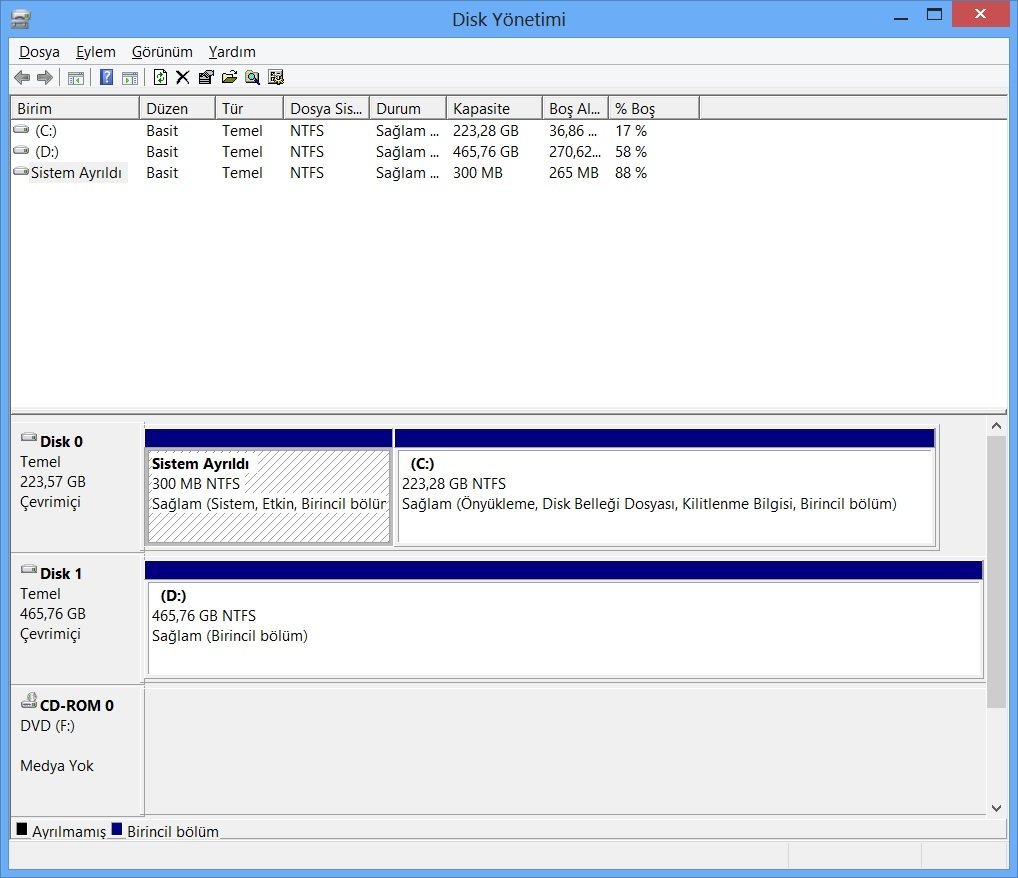Open the Görünüm menu
Image resolution: width=1018 pixels, height=878 pixels.
pyautogui.click(x=162, y=52)
